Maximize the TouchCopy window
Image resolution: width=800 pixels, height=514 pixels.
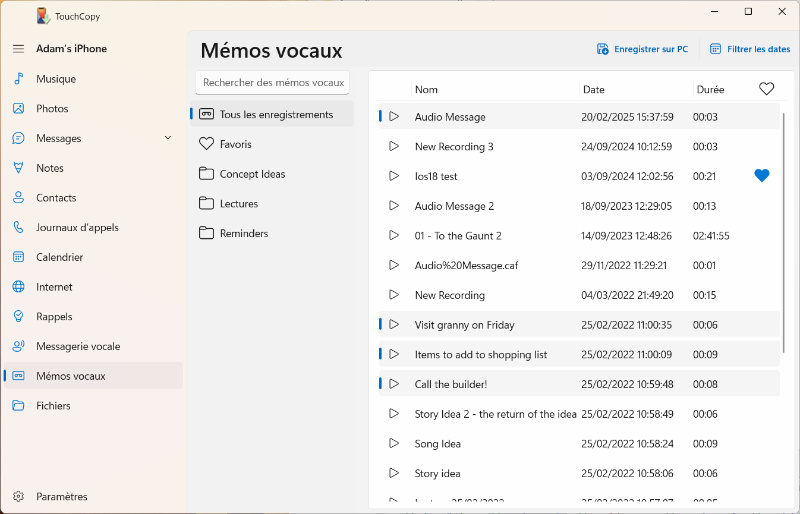tap(748, 12)
